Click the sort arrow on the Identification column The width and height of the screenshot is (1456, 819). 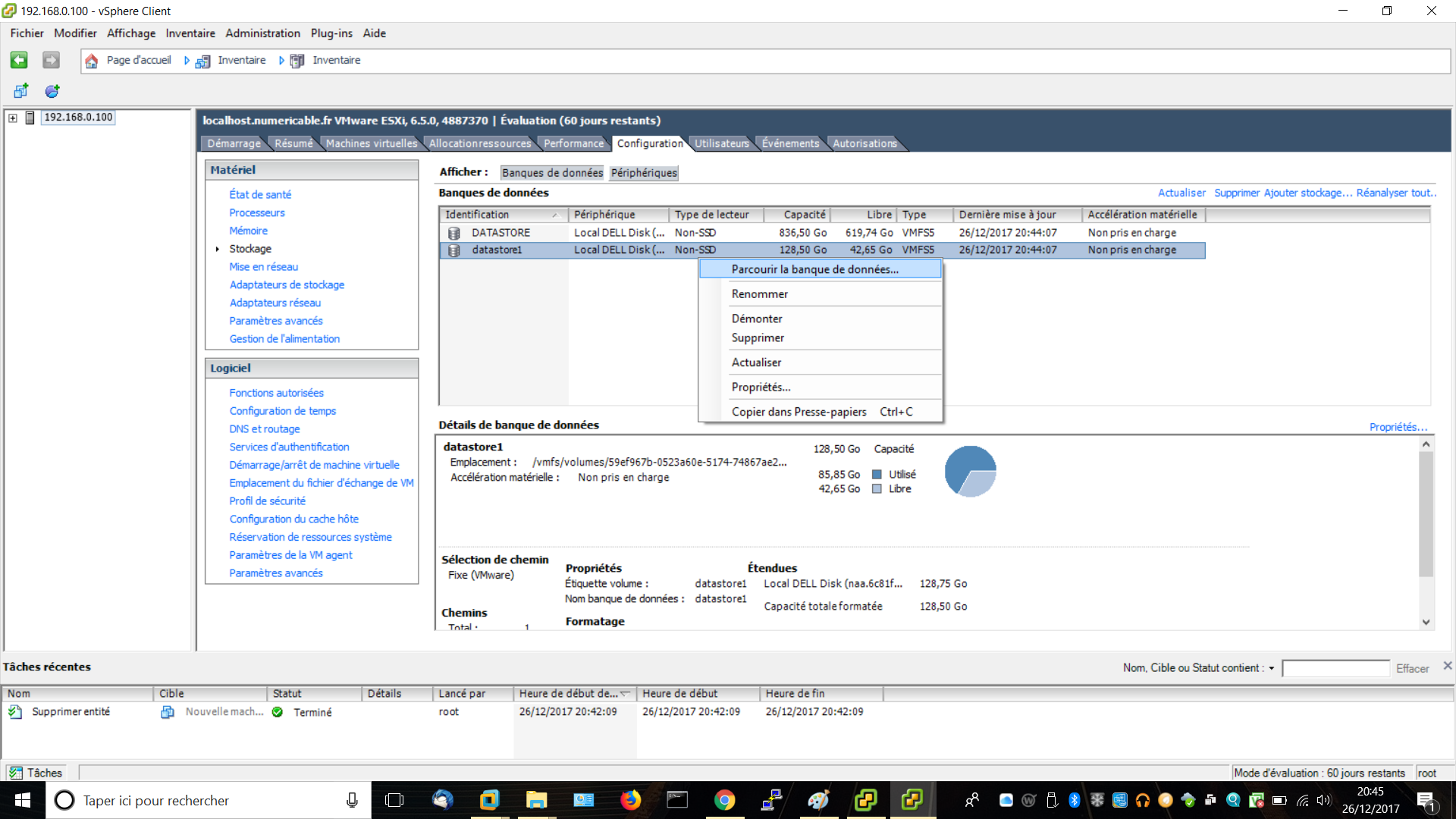[555, 215]
